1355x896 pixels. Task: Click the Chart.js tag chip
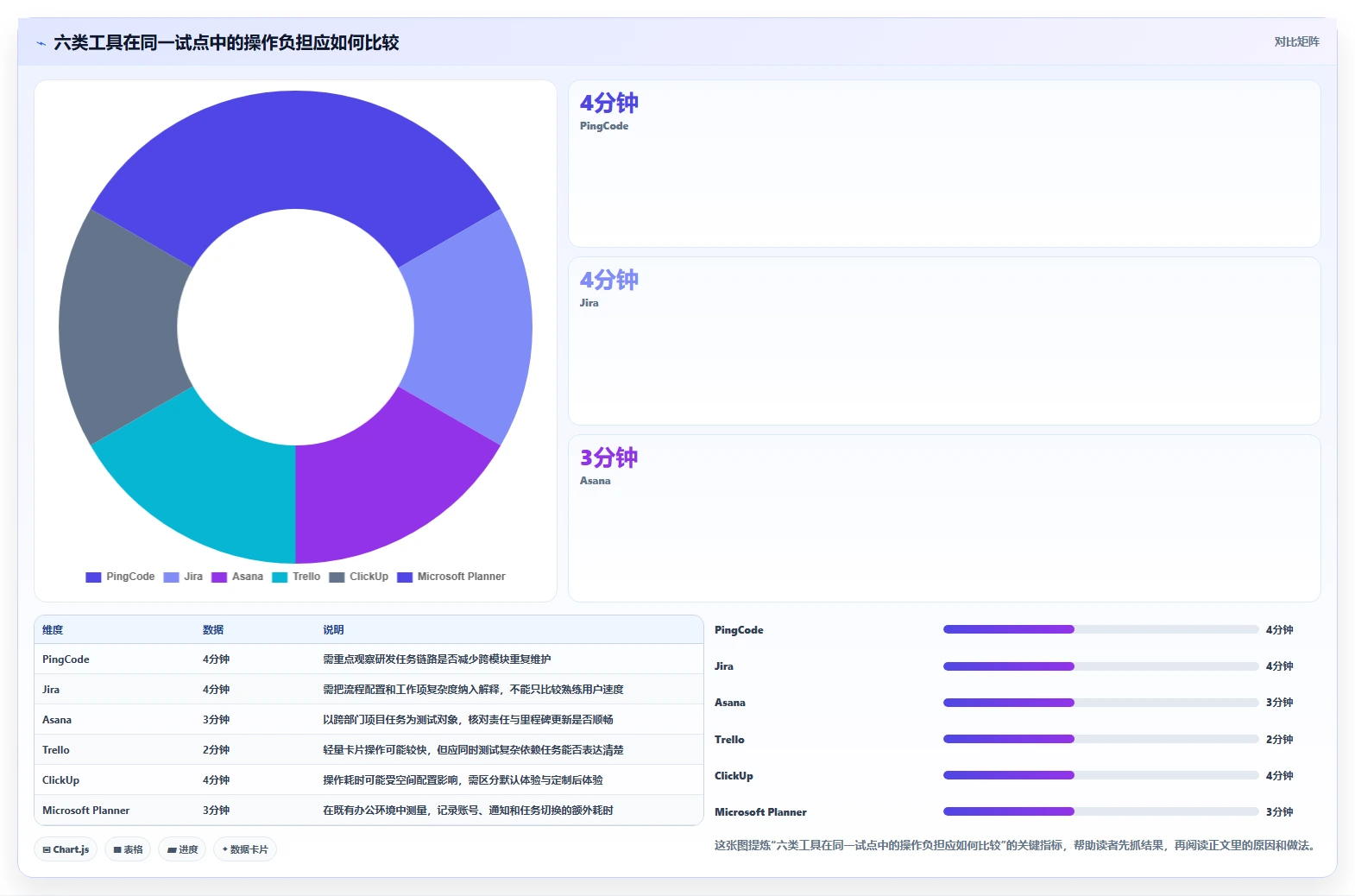coord(66,849)
